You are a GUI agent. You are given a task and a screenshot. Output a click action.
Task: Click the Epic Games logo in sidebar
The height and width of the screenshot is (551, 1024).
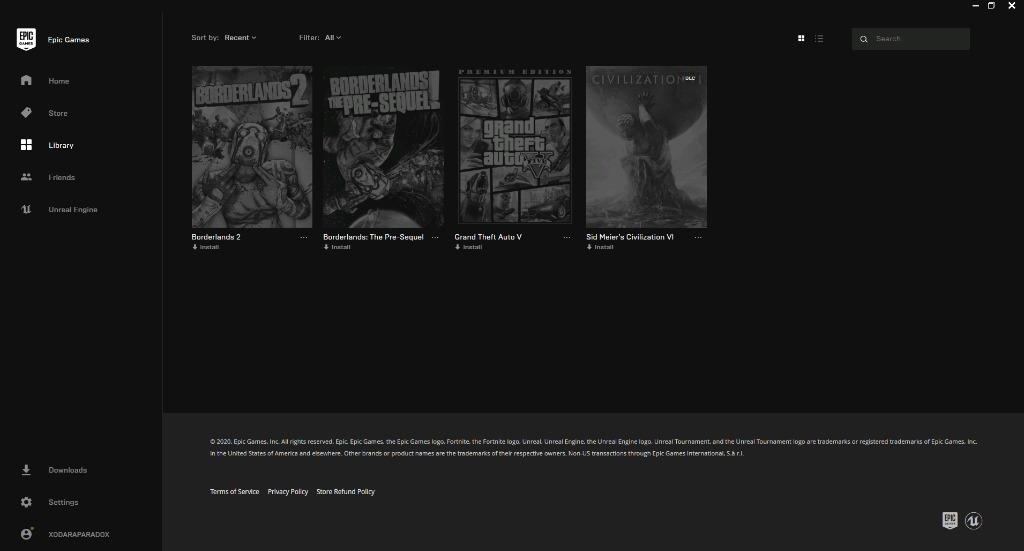click(x=26, y=39)
